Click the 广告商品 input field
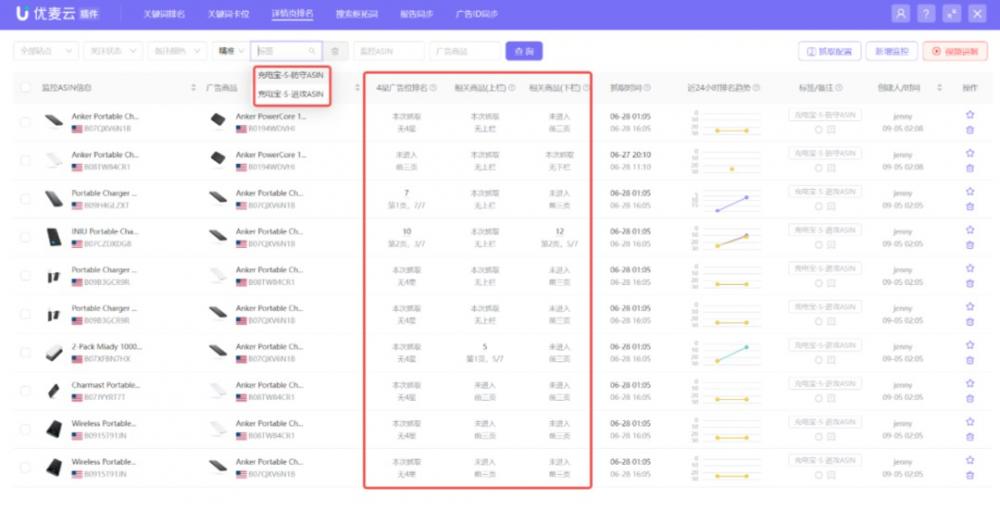Screen dimensions: 1000x511 (465, 51)
